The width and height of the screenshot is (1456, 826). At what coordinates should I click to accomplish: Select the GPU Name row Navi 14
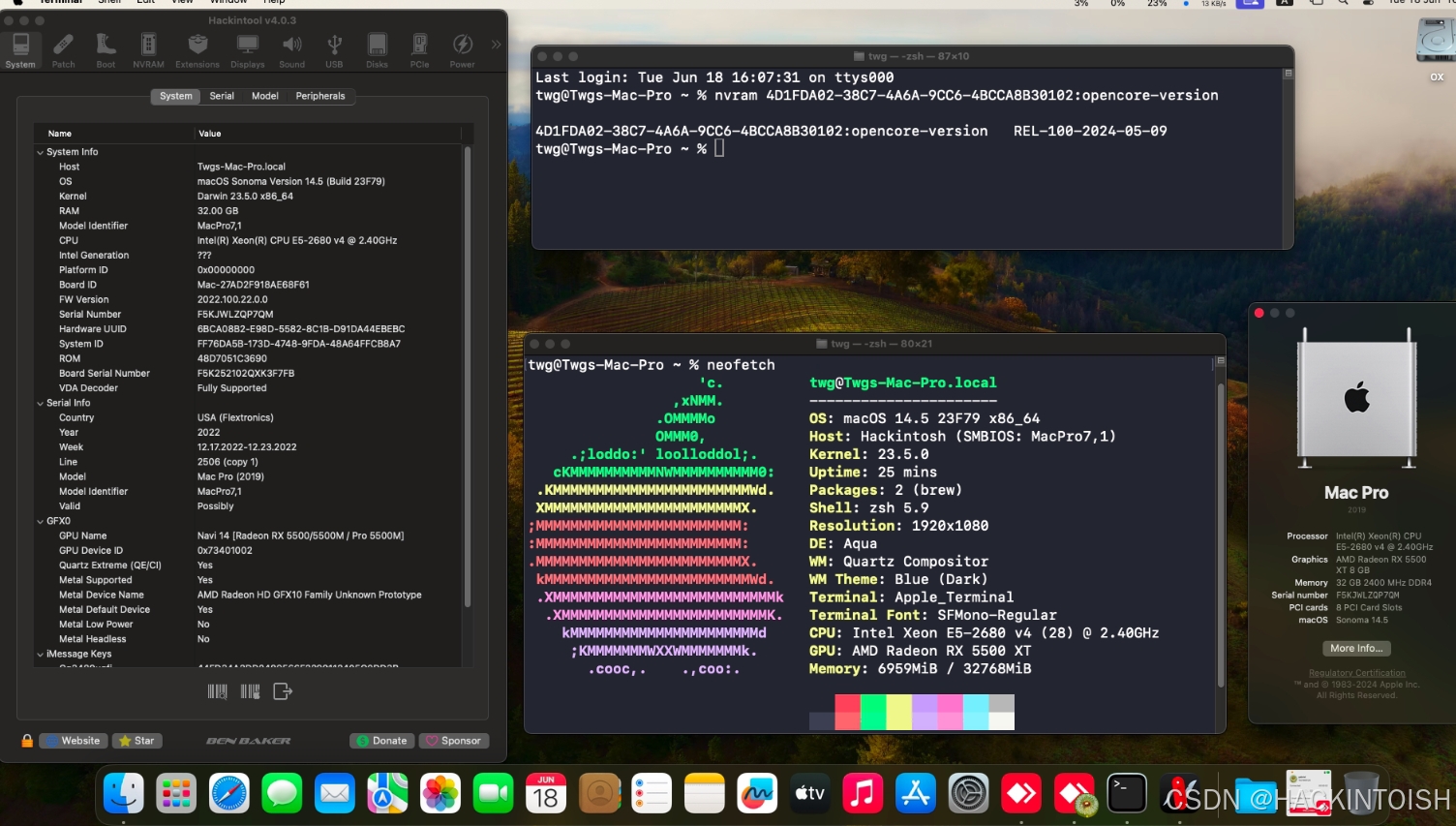[249, 535]
